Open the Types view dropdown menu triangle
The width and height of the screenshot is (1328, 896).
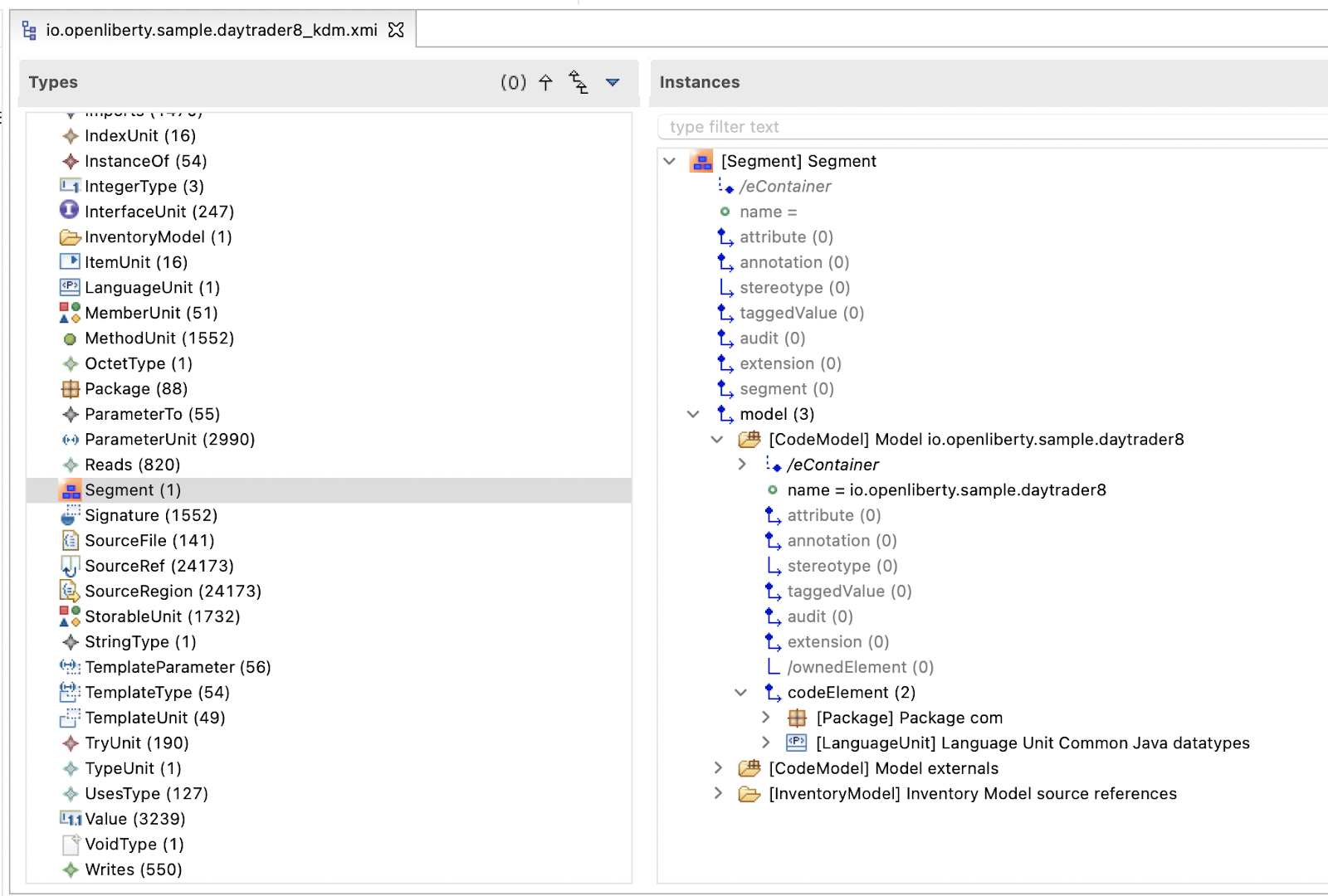613,82
